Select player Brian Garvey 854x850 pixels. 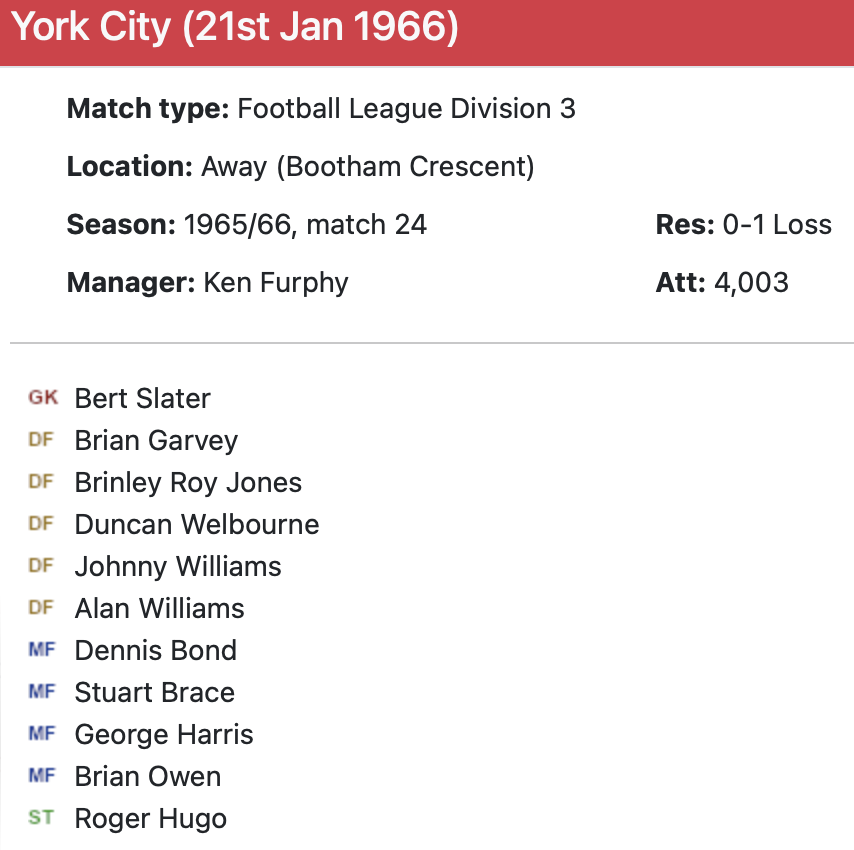tap(156, 440)
